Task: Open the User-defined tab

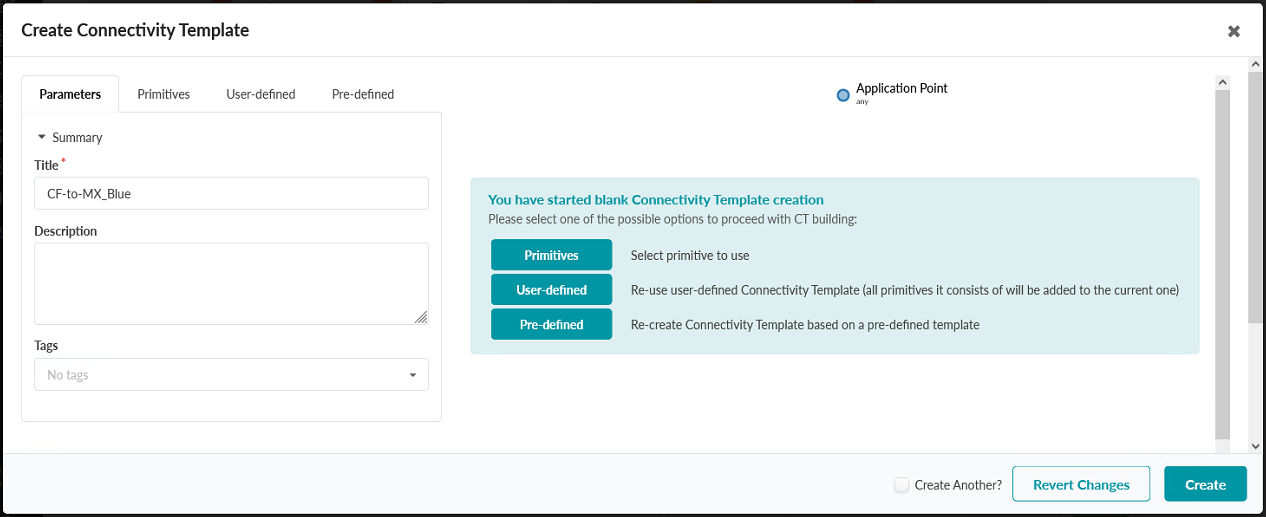Action: (x=261, y=94)
